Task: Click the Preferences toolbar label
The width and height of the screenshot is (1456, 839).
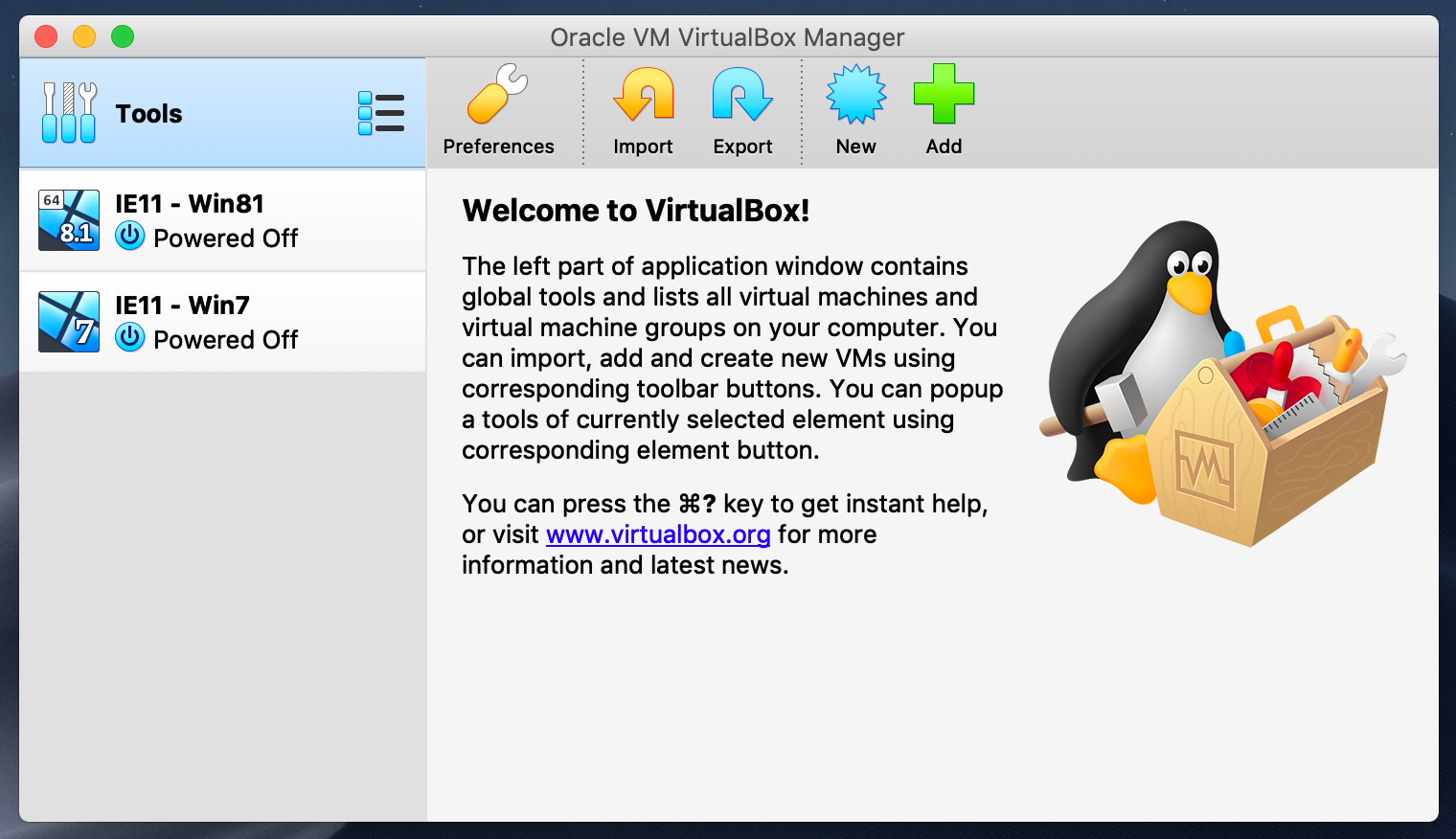Action: 498,147
